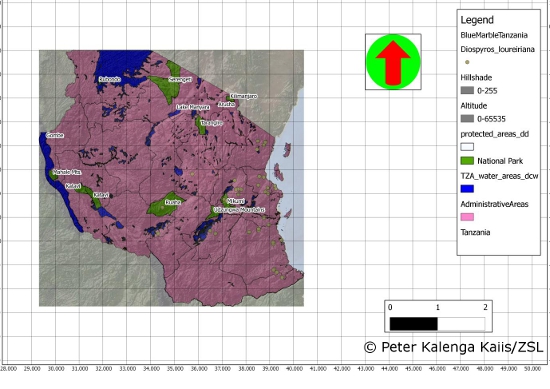Click the white protected_areas_dd legend box
550x389 pixels.
coord(467,147)
